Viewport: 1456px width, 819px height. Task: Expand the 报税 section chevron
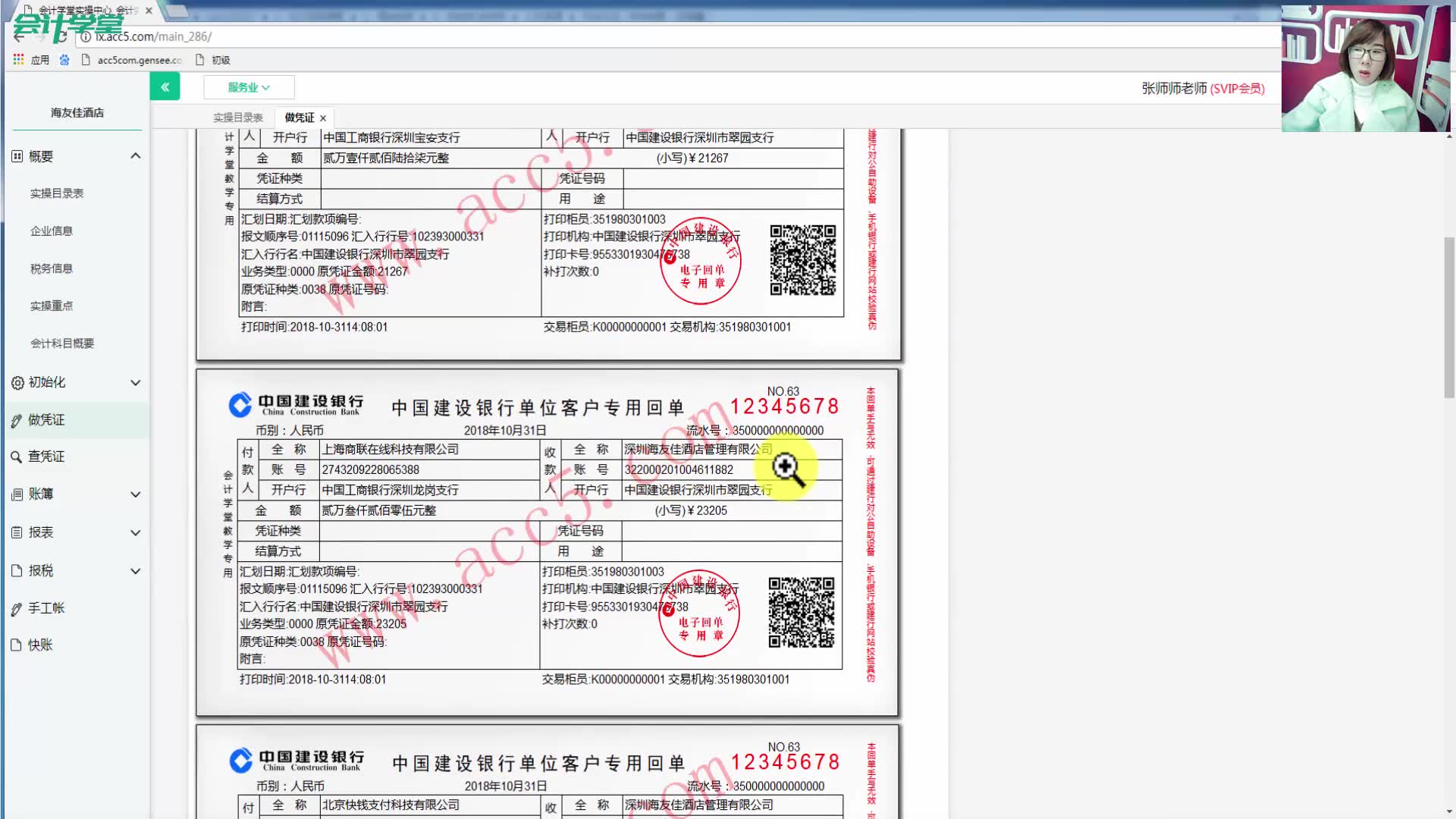pos(136,571)
